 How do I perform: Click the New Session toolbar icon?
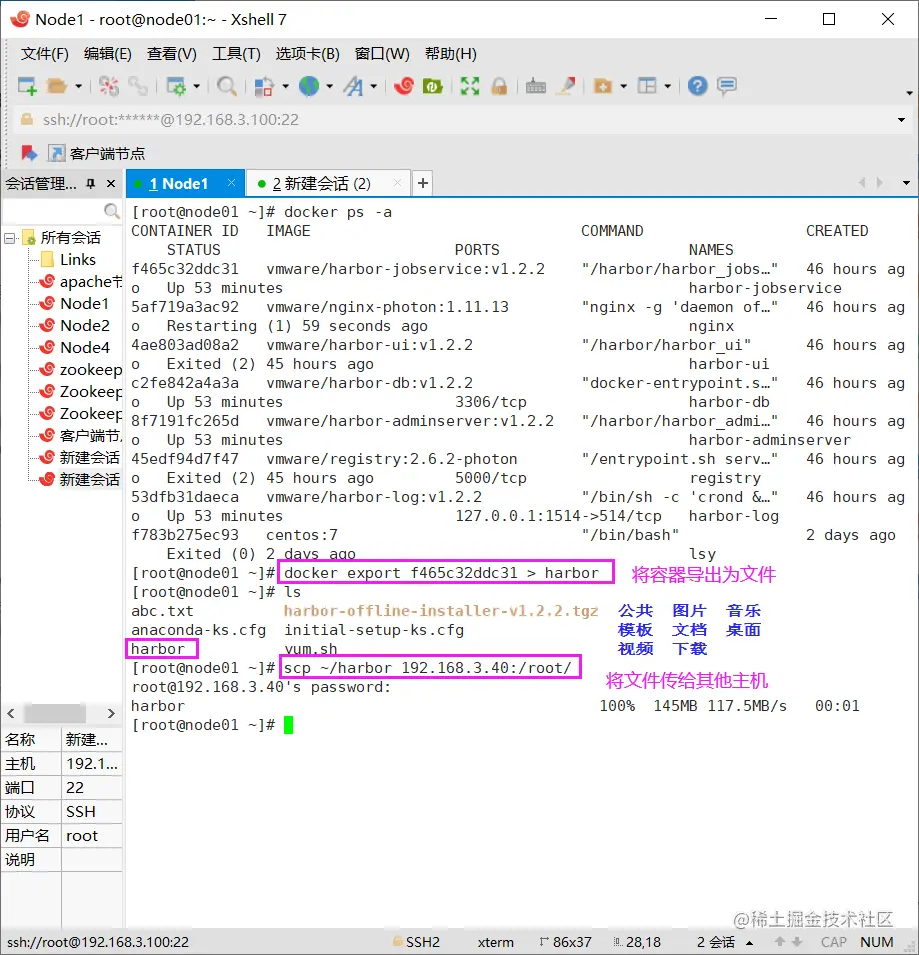(x=27, y=86)
